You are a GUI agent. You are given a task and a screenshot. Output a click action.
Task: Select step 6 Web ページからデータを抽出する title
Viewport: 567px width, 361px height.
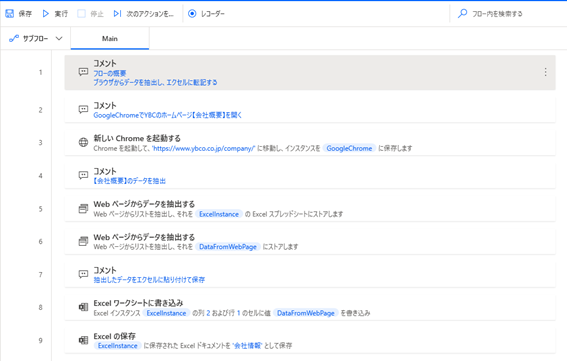pyautogui.click(x=144, y=237)
